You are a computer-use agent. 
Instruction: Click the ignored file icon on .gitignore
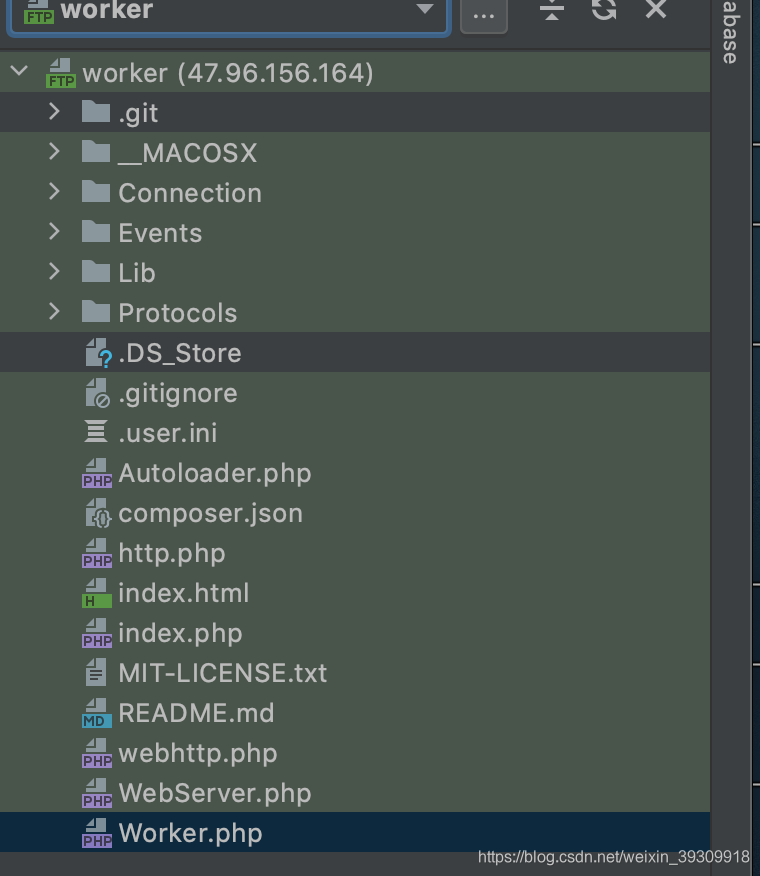97,392
